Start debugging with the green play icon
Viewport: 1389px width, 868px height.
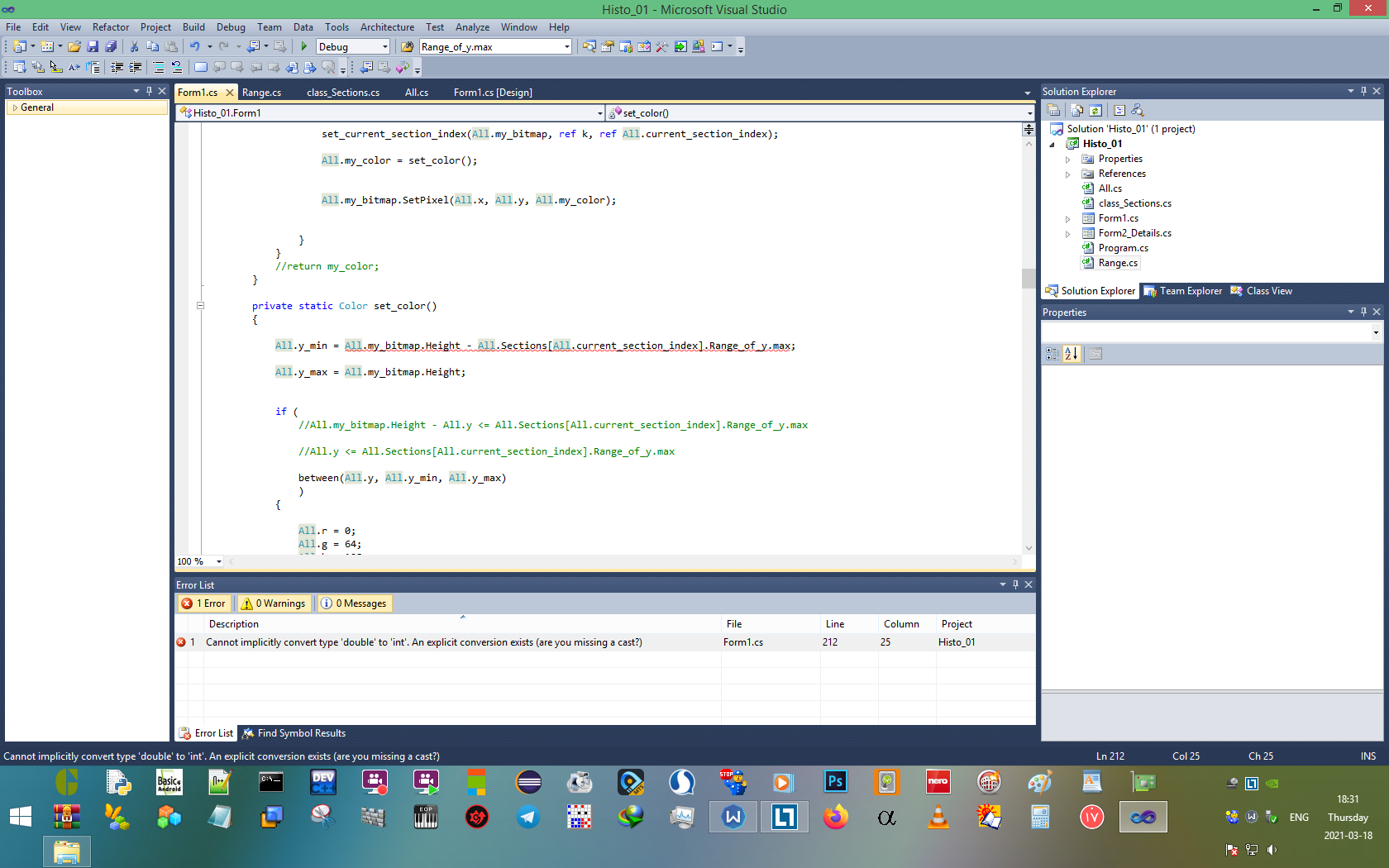pos(303,46)
